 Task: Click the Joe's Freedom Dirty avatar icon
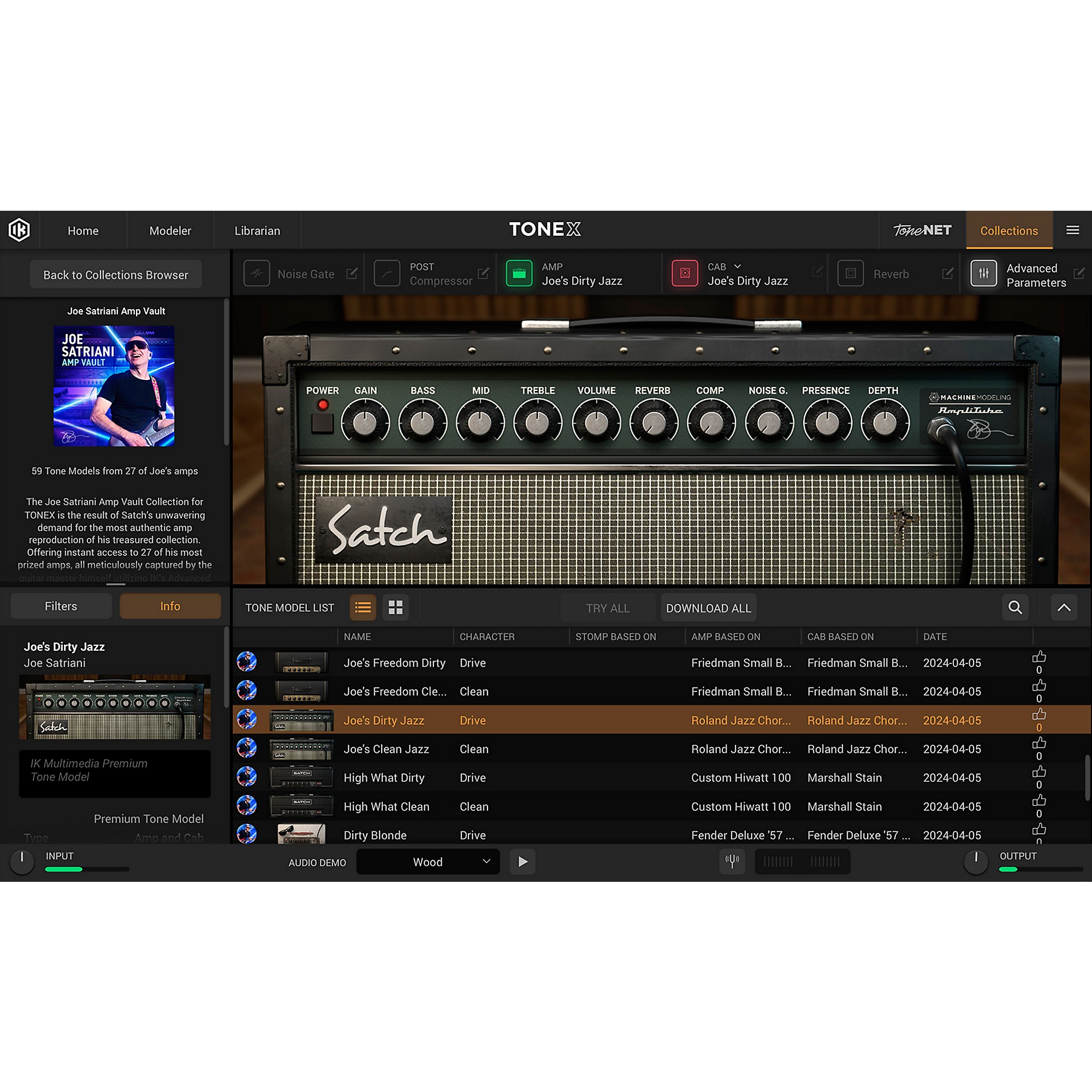point(246,661)
